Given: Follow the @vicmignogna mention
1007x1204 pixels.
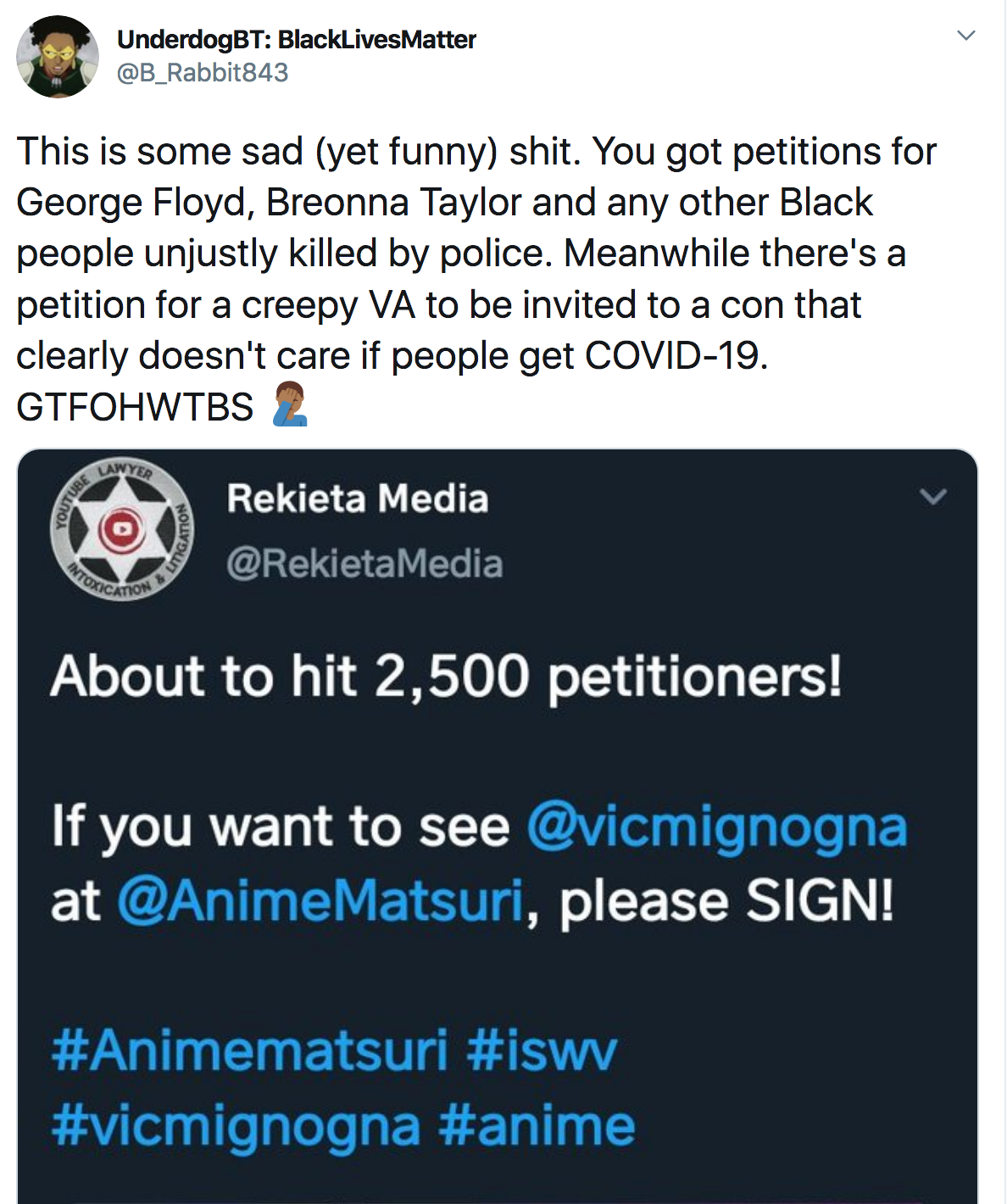Looking at the screenshot, I should 717,827.
